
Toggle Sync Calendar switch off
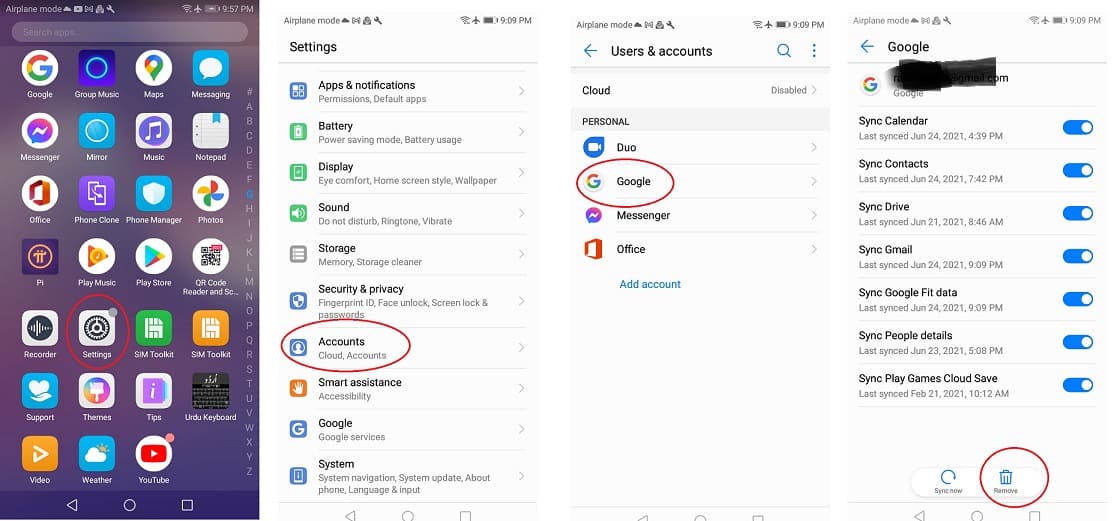(1077, 127)
